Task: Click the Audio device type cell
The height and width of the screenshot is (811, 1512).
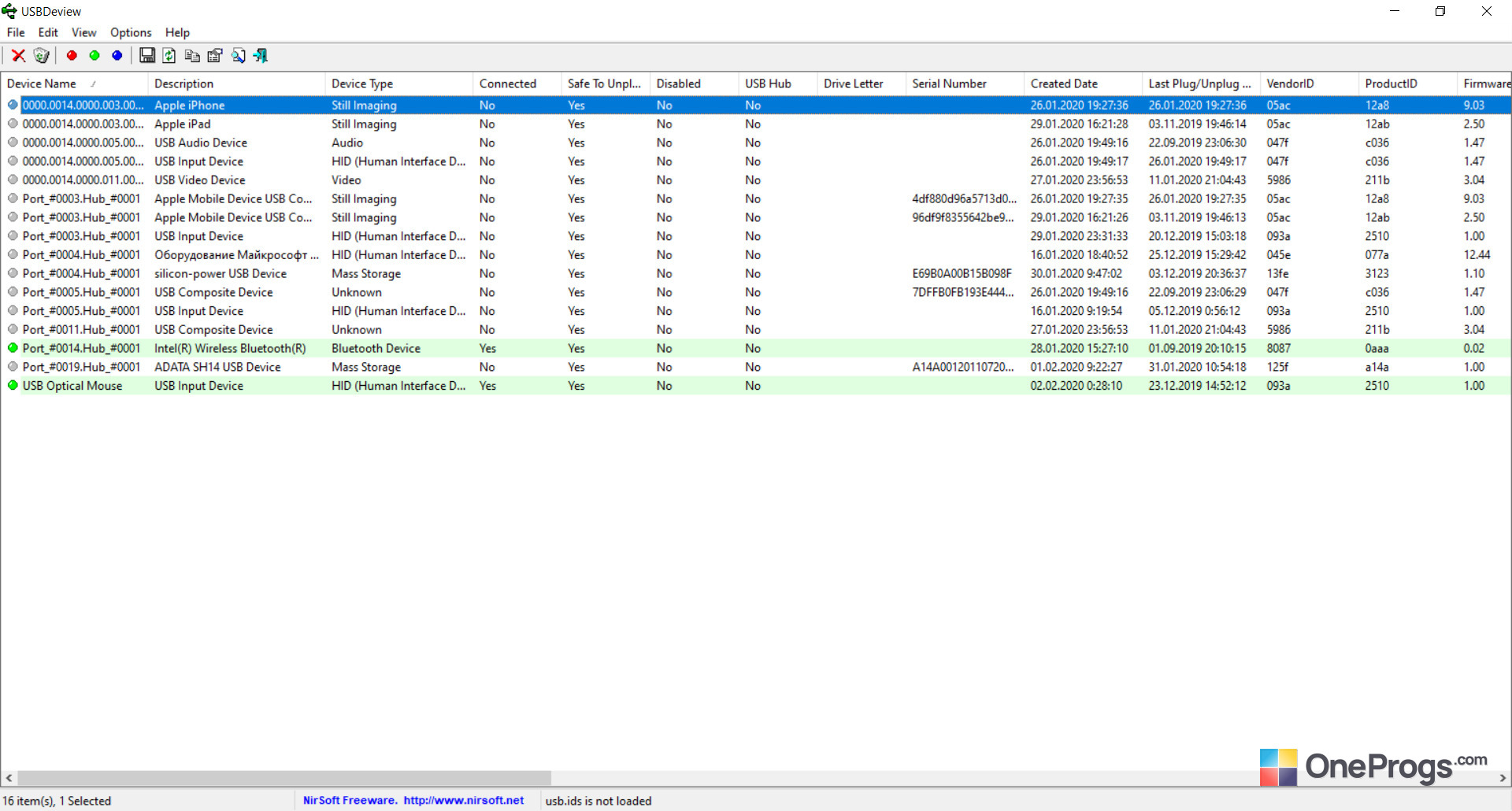Action: pos(347,143)
